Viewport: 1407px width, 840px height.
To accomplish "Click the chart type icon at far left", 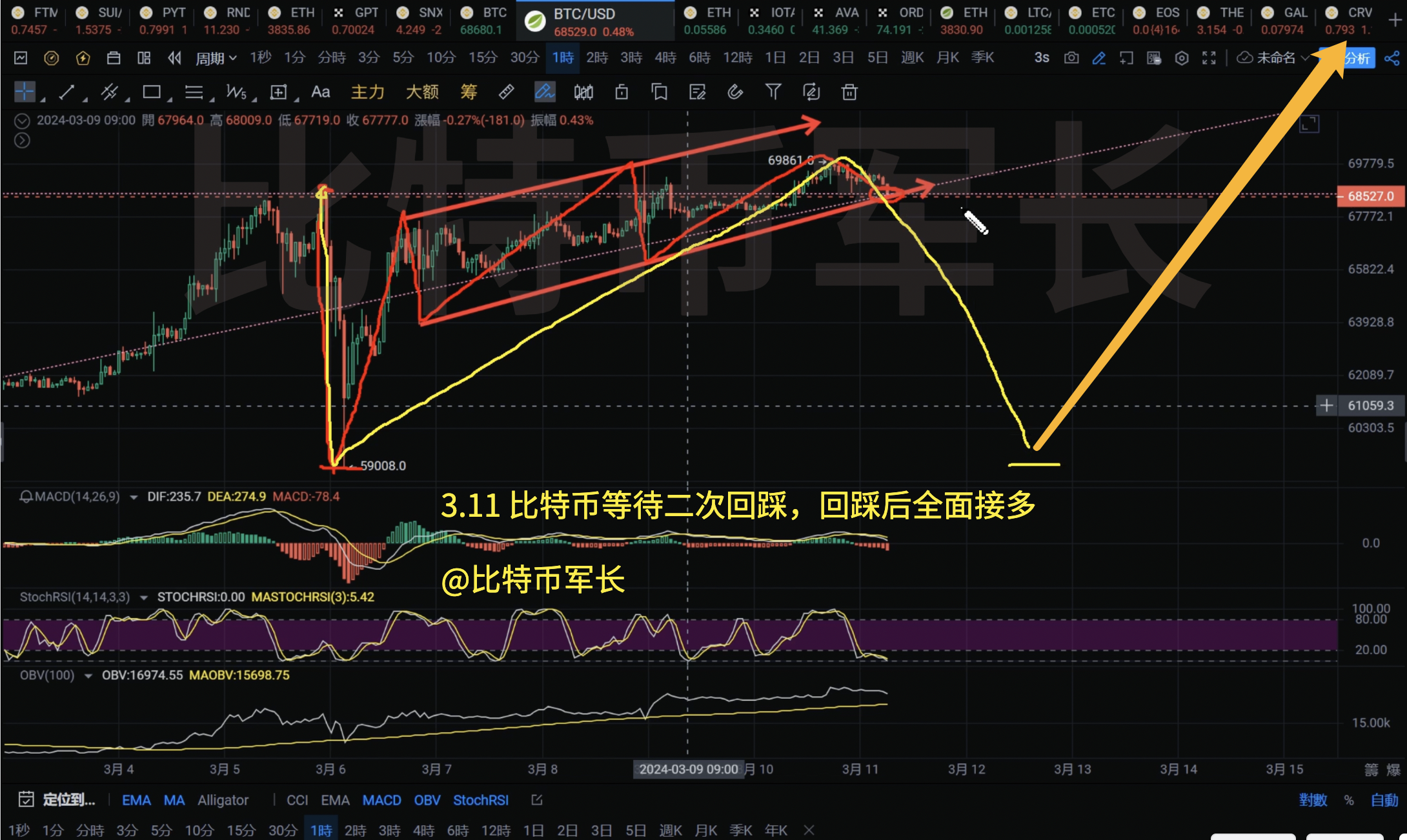I will (x=21, y=58).
